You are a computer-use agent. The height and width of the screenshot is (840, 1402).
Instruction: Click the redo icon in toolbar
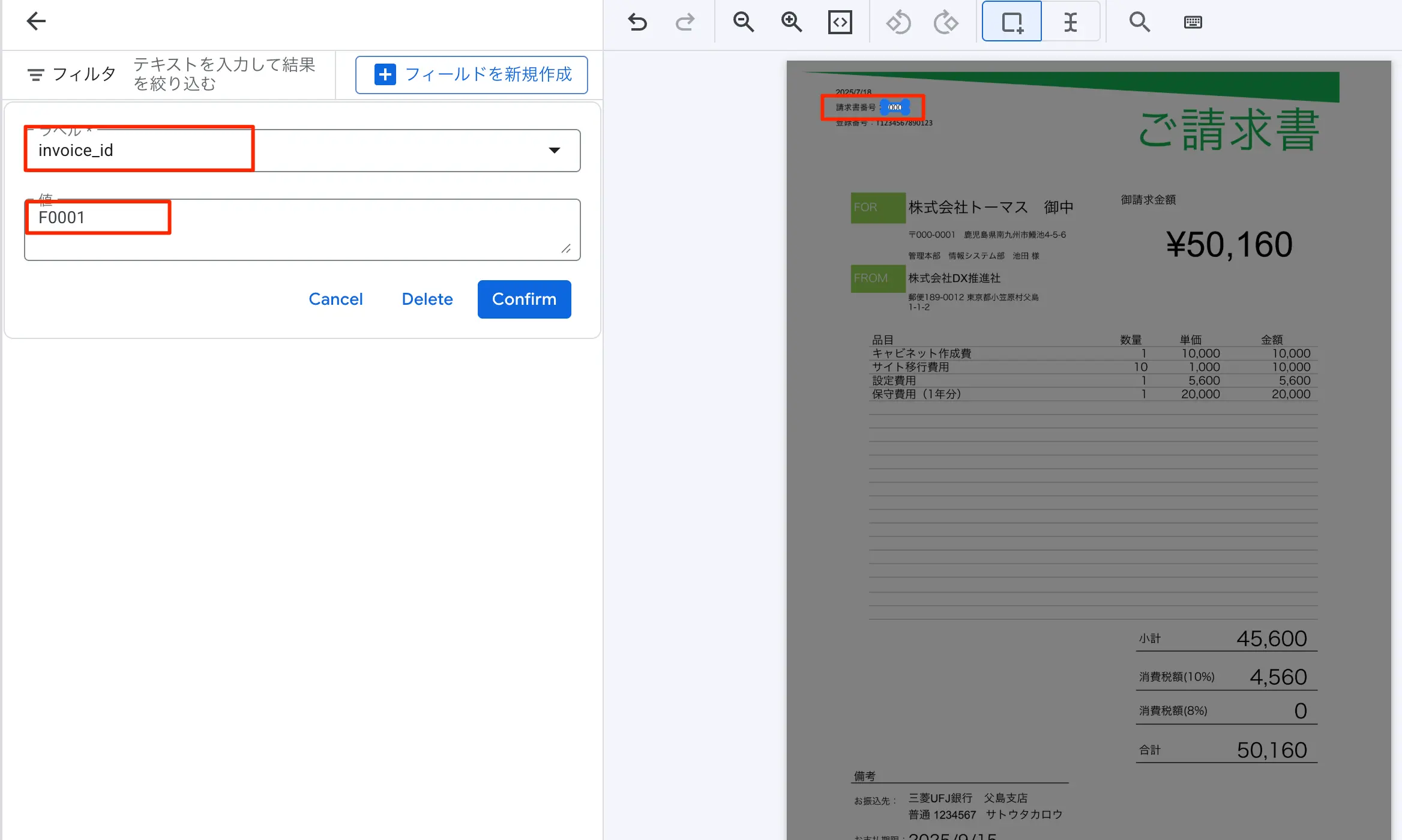(685, 23)
